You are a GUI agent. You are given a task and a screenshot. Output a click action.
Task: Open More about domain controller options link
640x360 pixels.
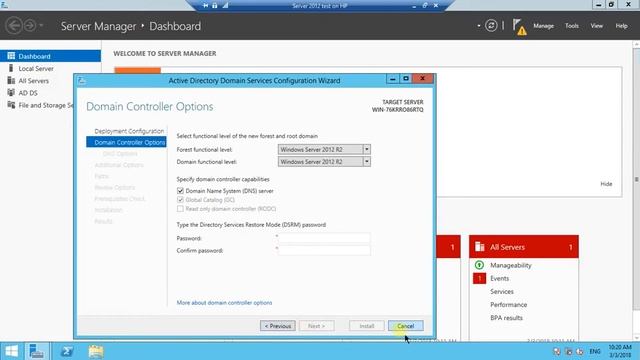point(224,303)
